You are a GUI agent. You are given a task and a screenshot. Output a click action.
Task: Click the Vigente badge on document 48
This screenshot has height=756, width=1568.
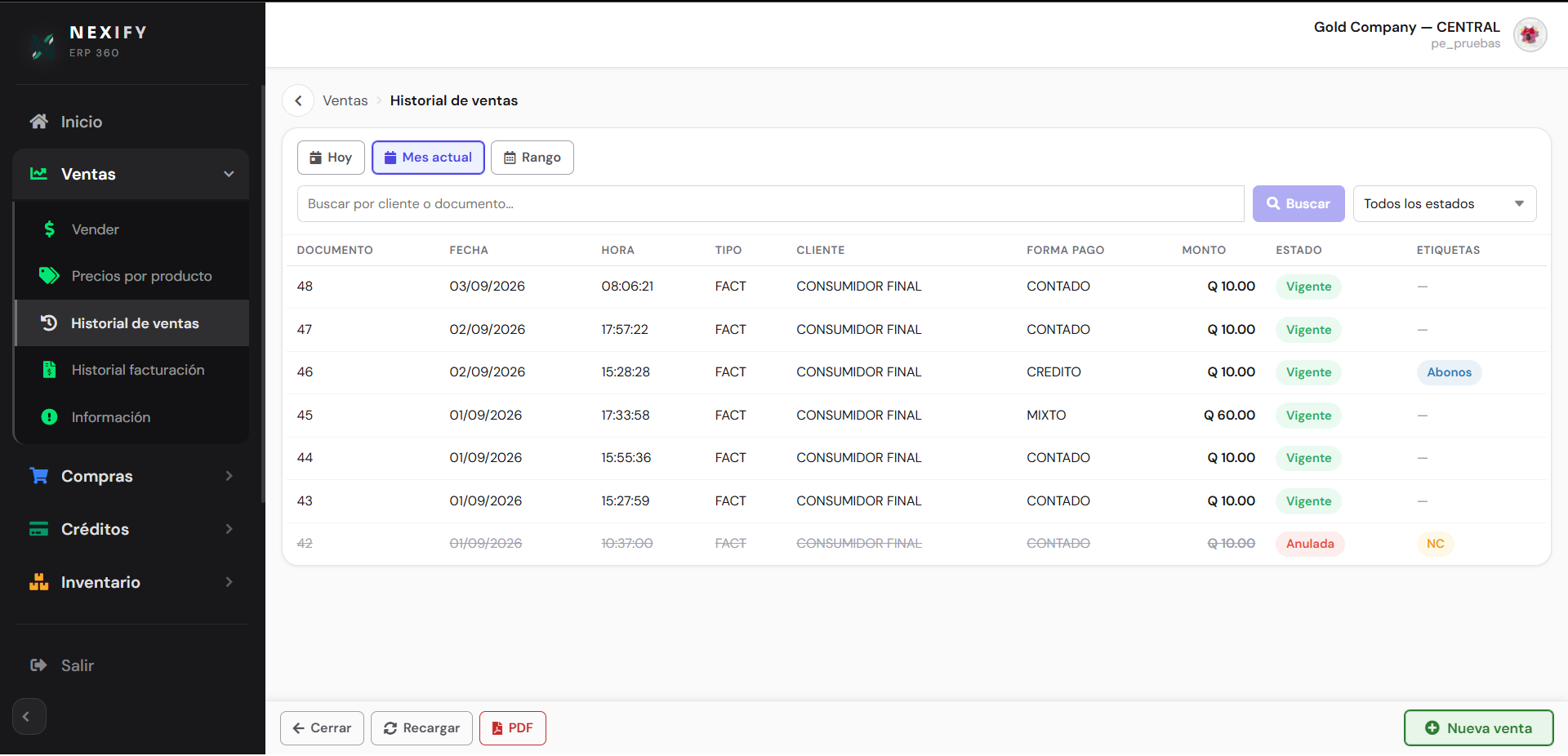(1308, 287)
